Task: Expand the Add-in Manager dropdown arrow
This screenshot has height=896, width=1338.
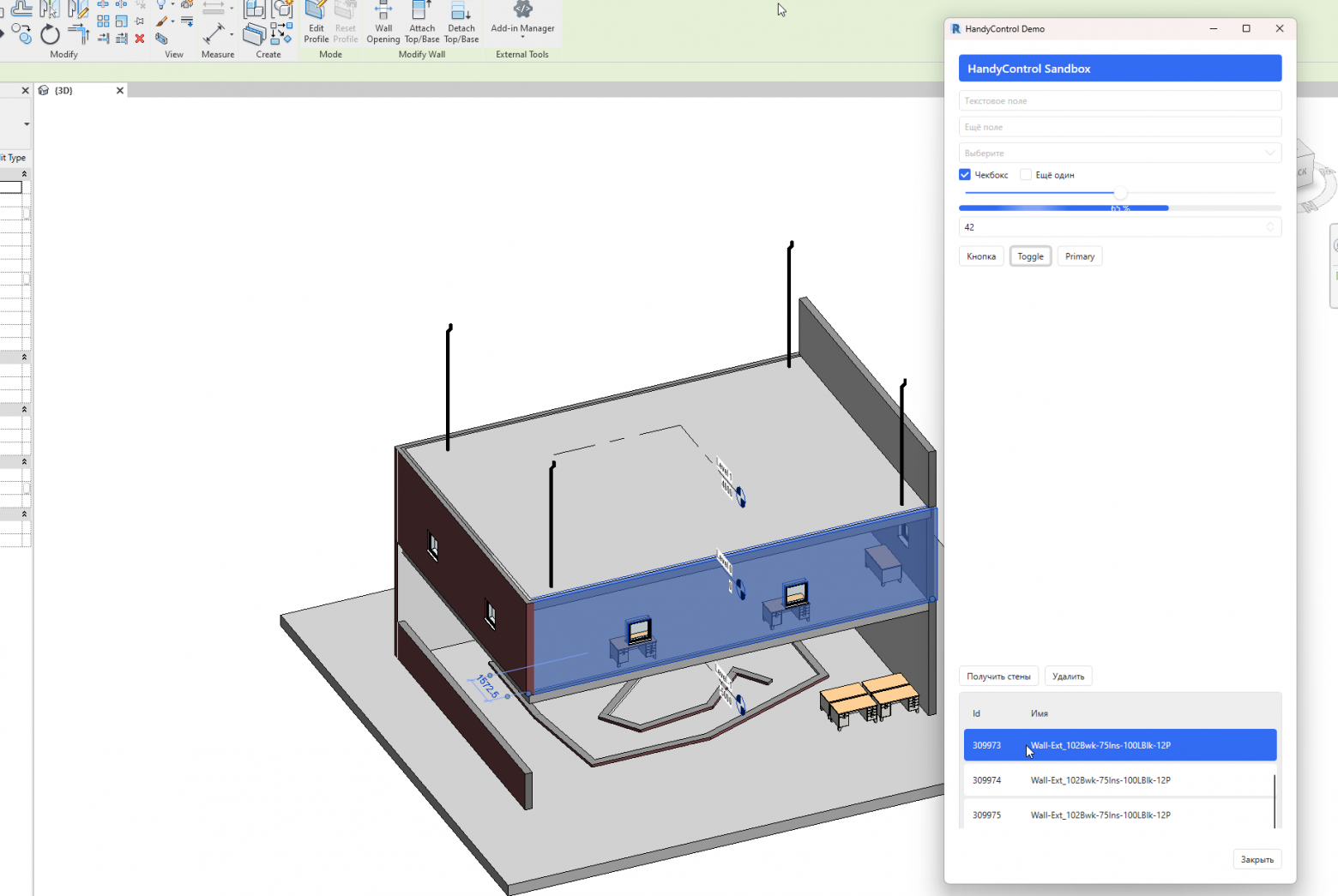Action: pos(521,38)
